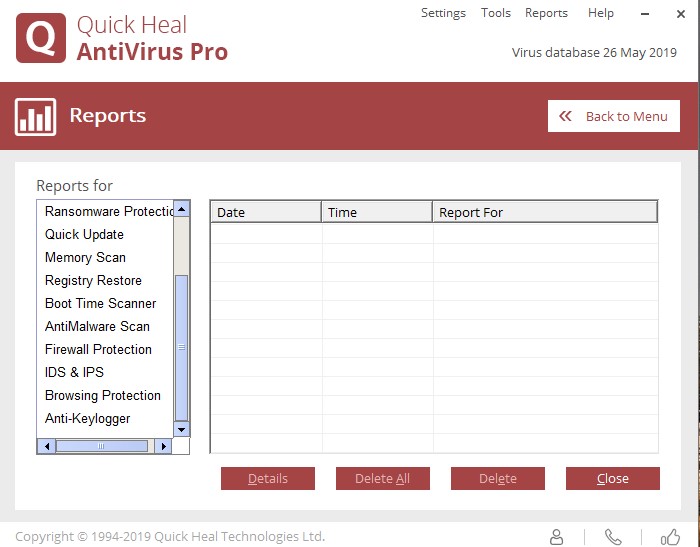Click the Reports bar chart icon
The height and width of the screenshot is (547, 700).
(35, 117)
